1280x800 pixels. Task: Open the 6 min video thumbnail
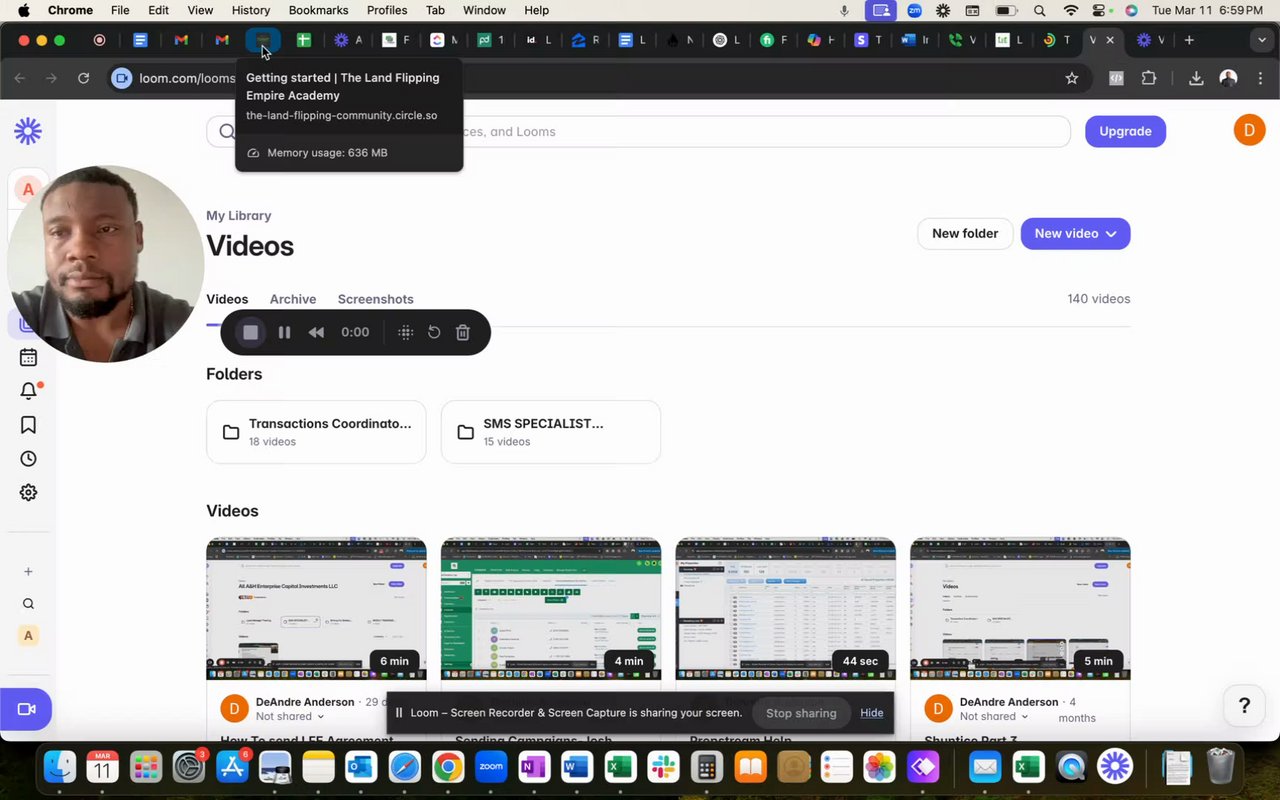point(316,609)
